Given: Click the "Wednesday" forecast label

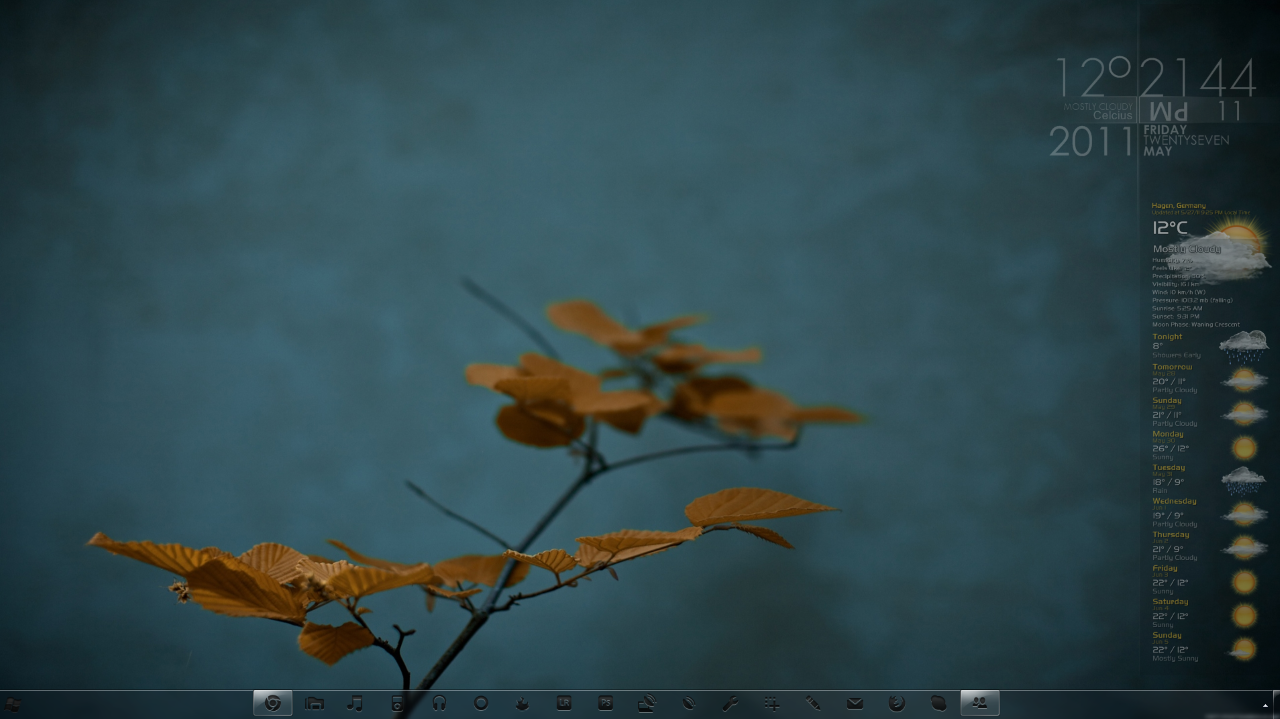Looking at the screenshot, I should 1174,501.
